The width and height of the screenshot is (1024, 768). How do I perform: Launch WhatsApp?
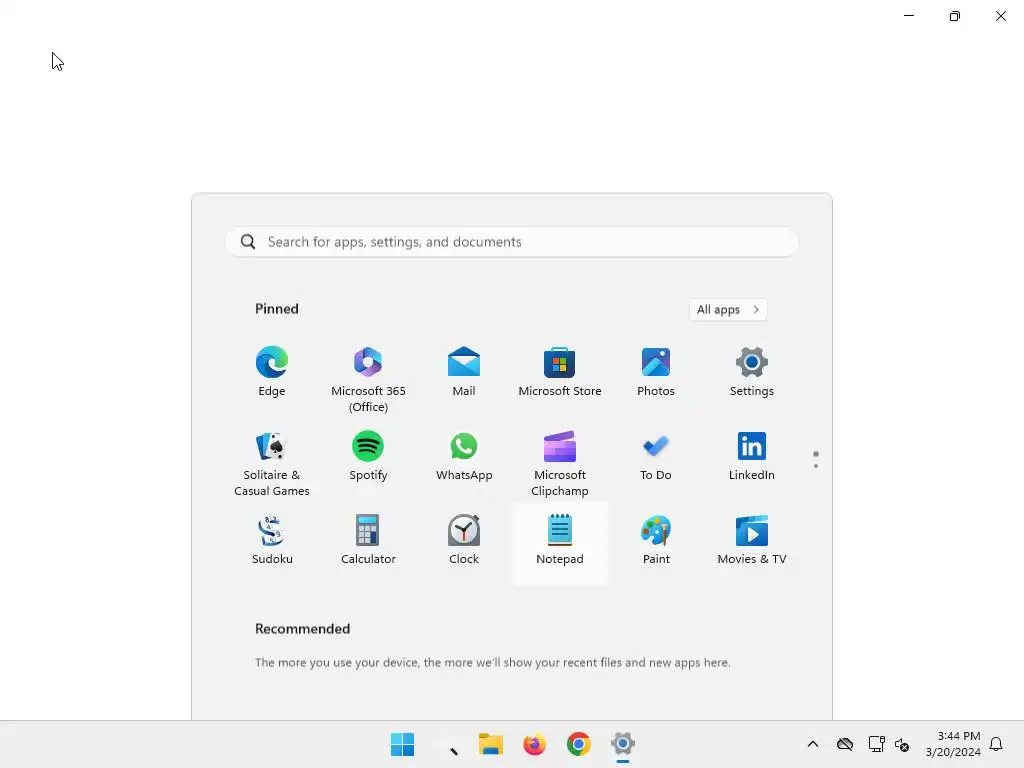pos(464,455)
